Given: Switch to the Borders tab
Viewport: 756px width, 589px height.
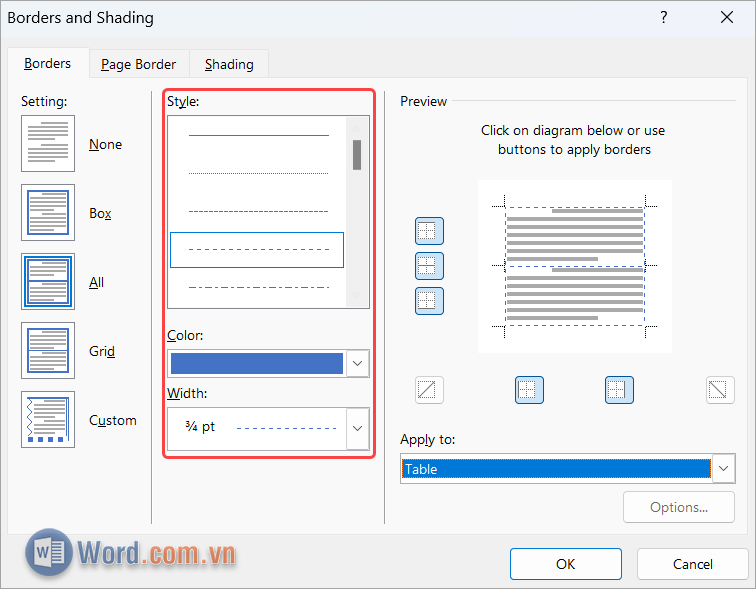Looking at the screenshot, I should tap(47, 63).
